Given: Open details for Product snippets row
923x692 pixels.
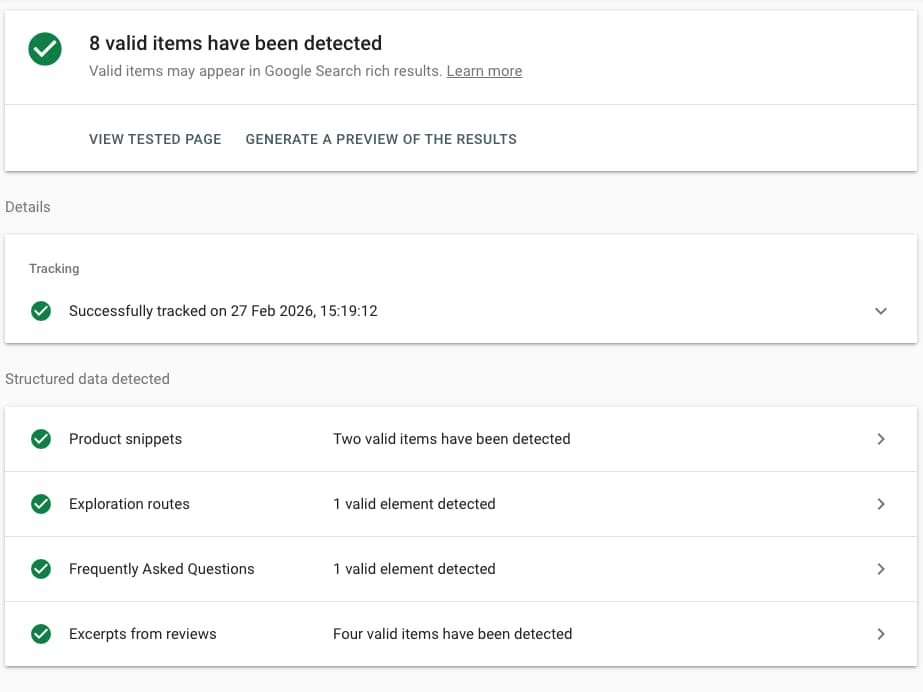Looking at the screenshot, I should click(x=881, y=439).
